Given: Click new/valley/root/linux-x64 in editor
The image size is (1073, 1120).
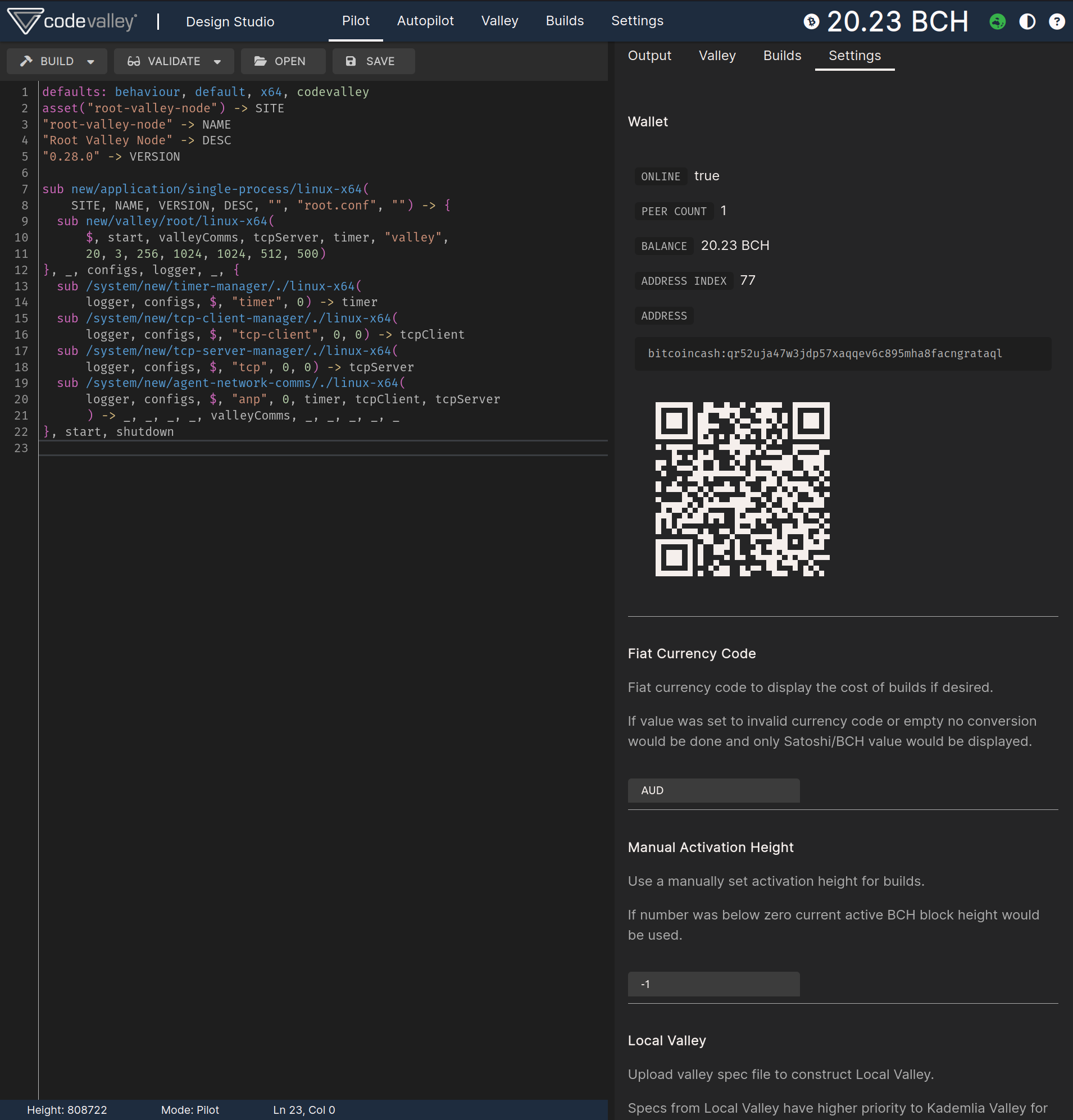Looking at the screenshot, I should coord(176,221).
